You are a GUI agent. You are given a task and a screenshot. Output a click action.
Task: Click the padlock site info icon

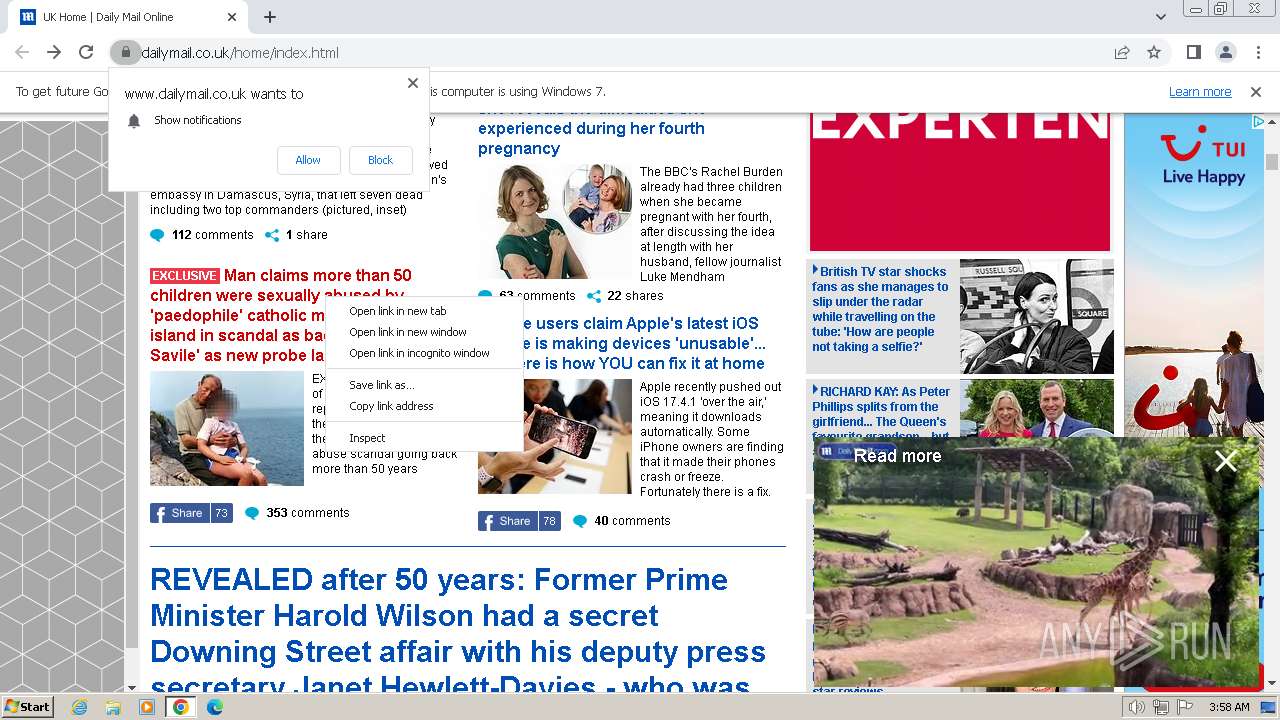(x=124, y=53)
